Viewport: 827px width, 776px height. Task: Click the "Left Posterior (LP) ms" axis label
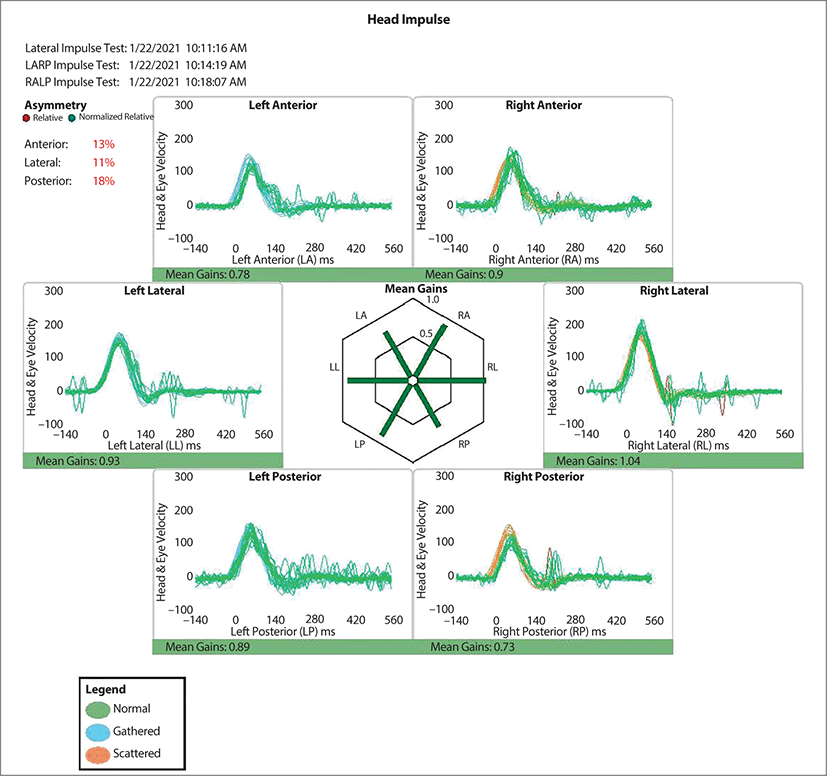pyautogui.click(x=283, y=631)
